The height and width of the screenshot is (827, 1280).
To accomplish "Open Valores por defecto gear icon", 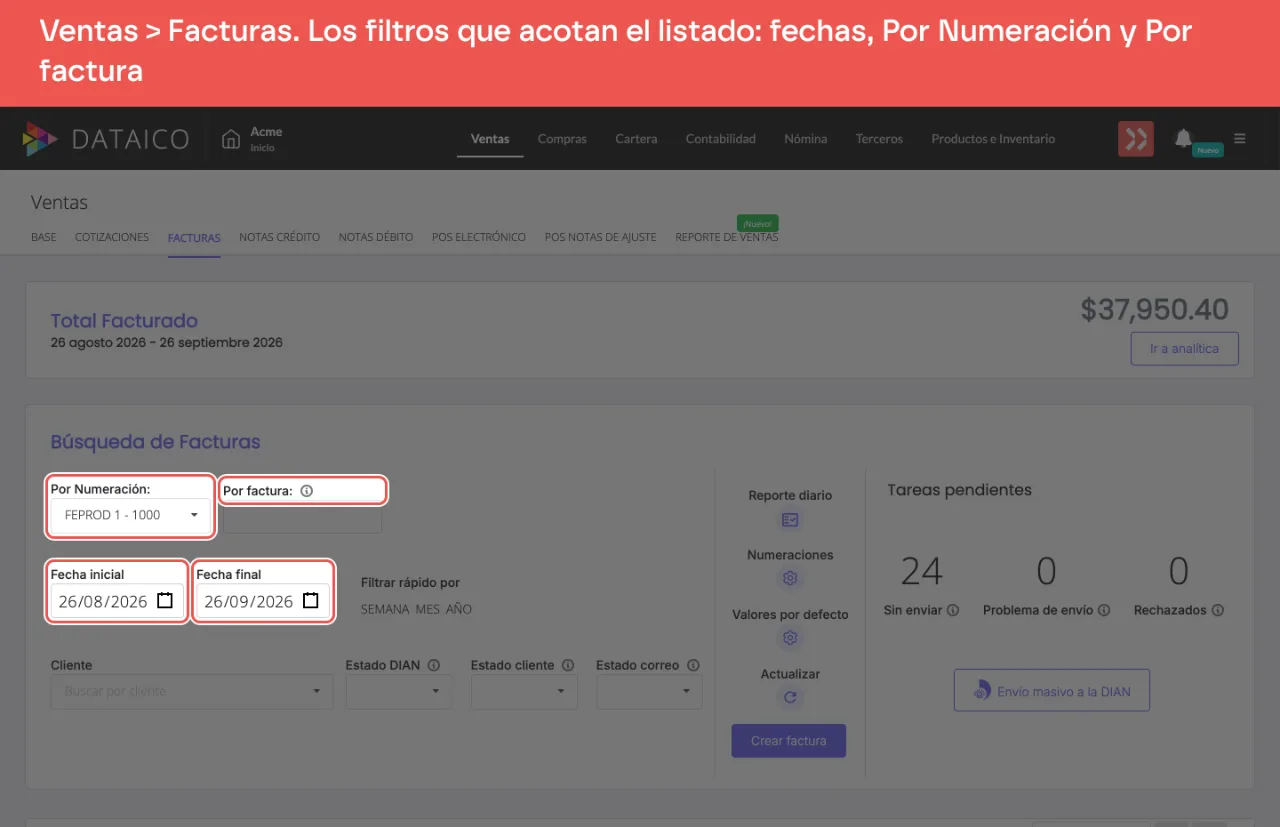I will point(790,638).
